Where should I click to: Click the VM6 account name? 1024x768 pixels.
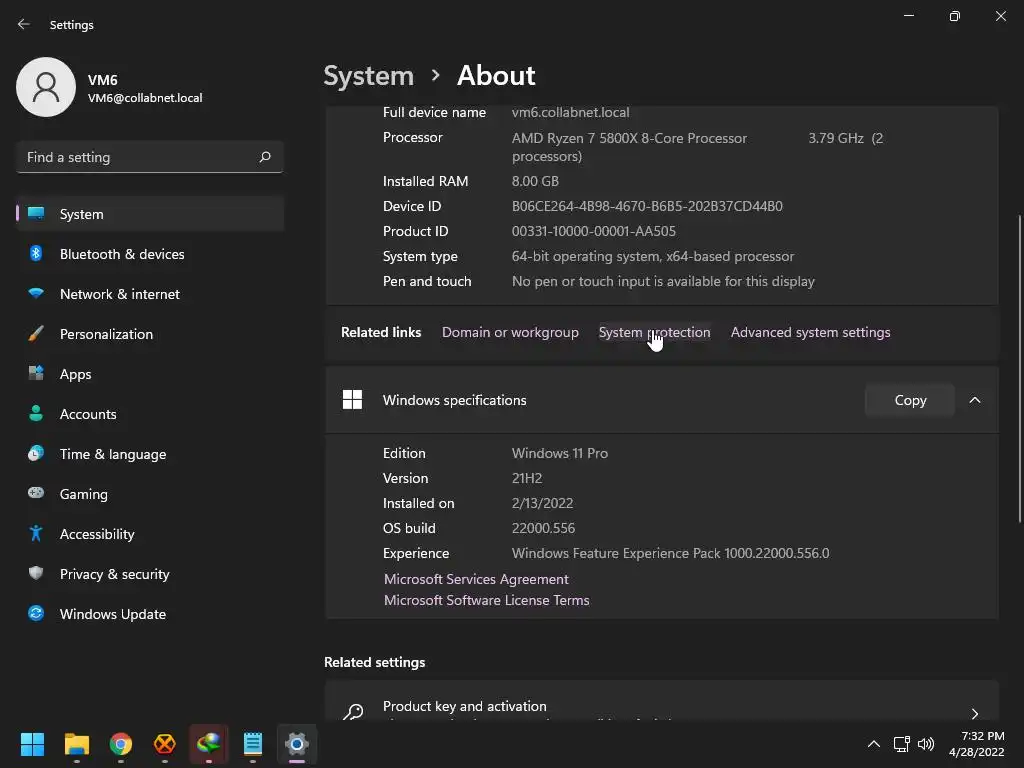coord(103,80)
